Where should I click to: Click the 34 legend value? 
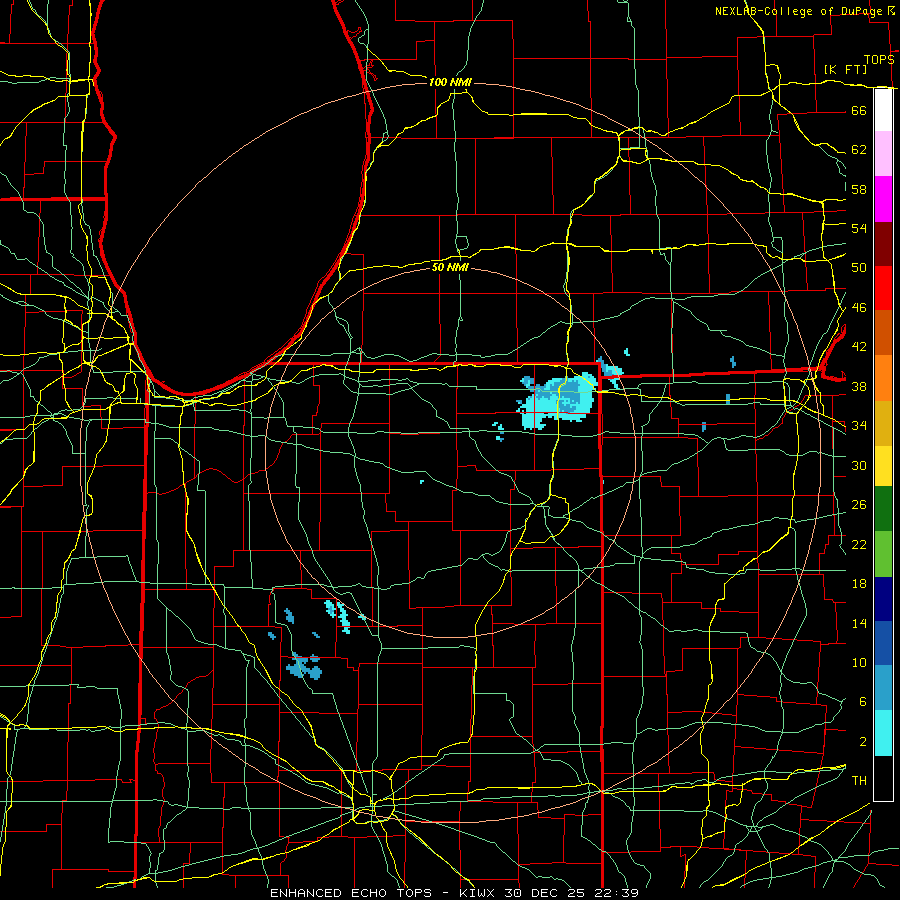point(859,426)
